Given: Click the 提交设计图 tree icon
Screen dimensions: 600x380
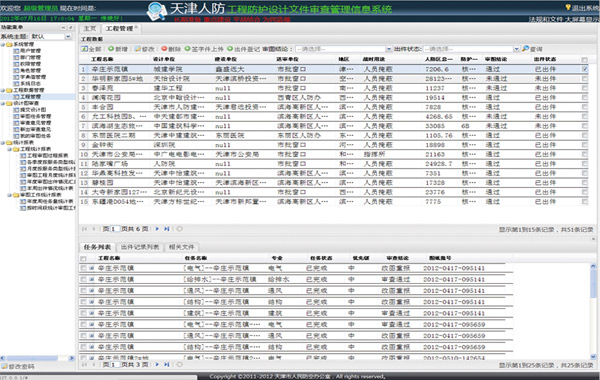Looking at the screenshot, I should (x=16, y=110).
